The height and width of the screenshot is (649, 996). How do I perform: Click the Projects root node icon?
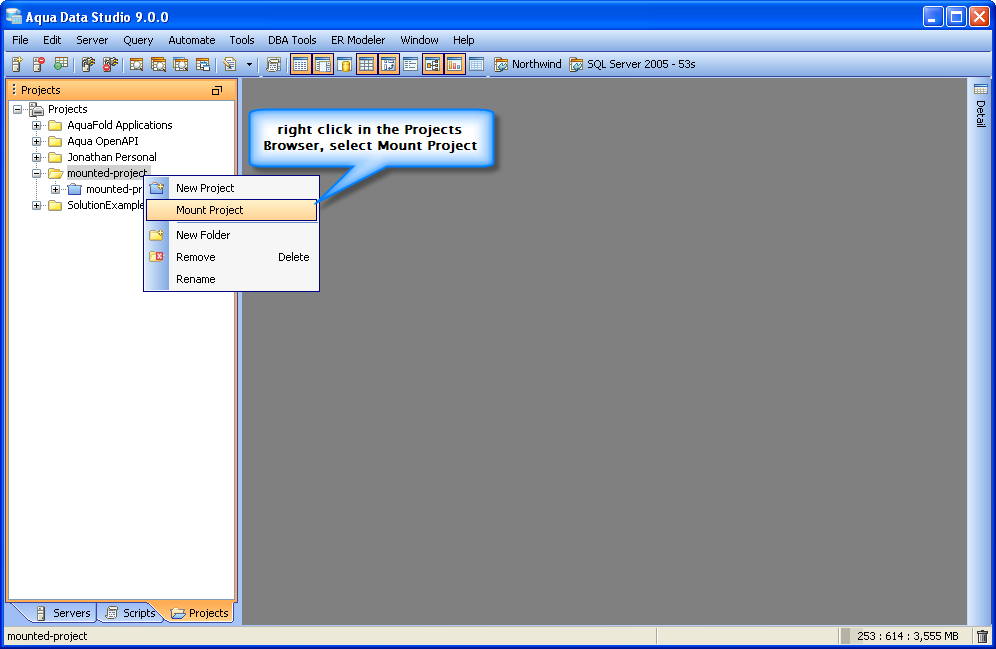coord(36,109)
